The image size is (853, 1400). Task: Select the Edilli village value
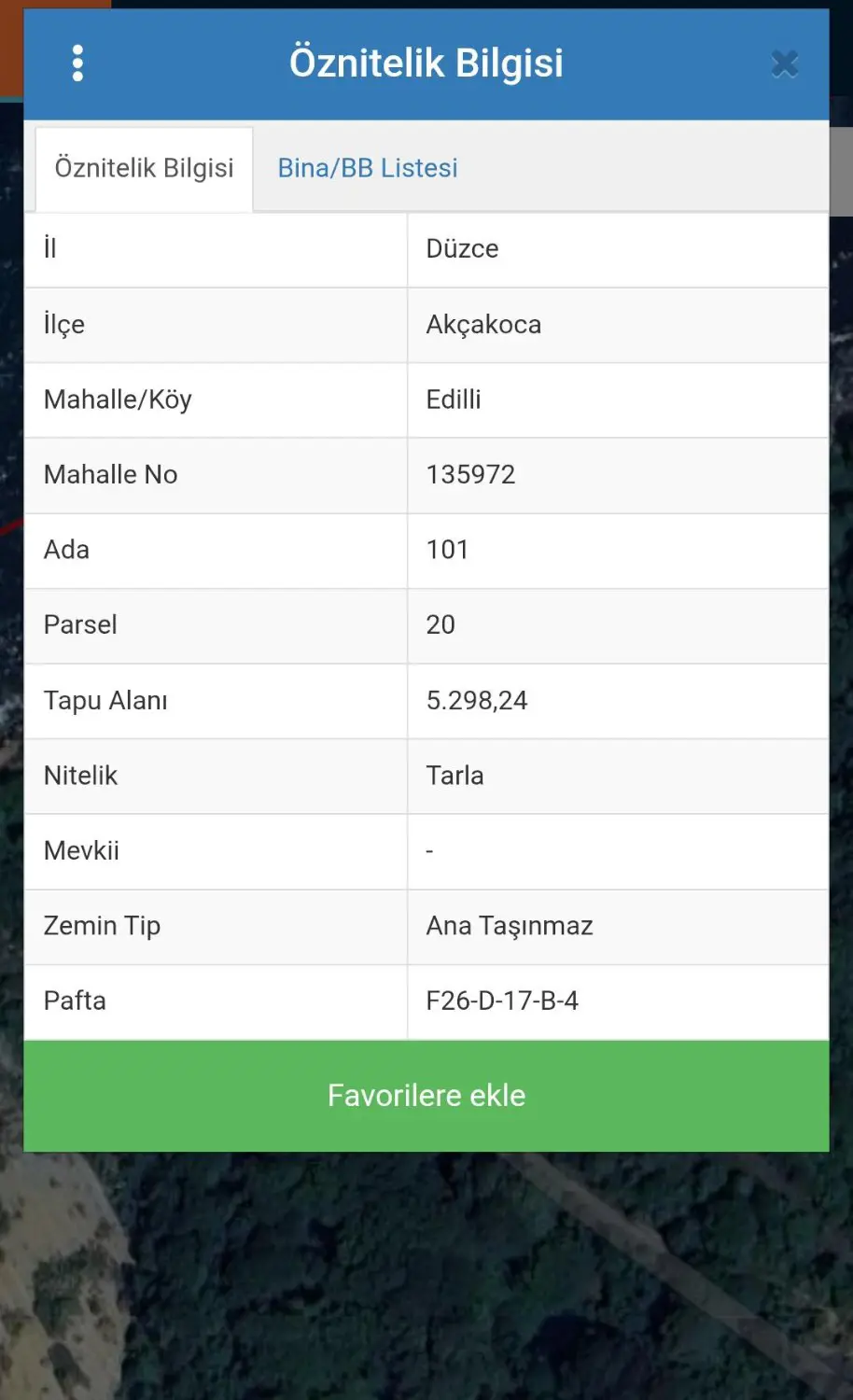454,399
